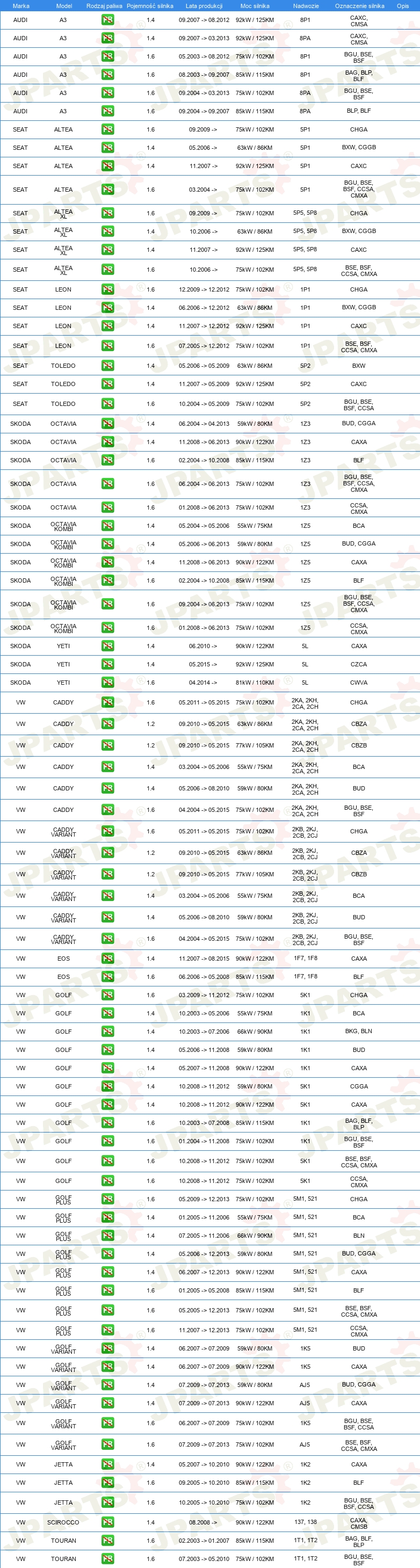Select the engine code CZCA cell
This screenshot has width=420, height=1568.
click(359, 664)
